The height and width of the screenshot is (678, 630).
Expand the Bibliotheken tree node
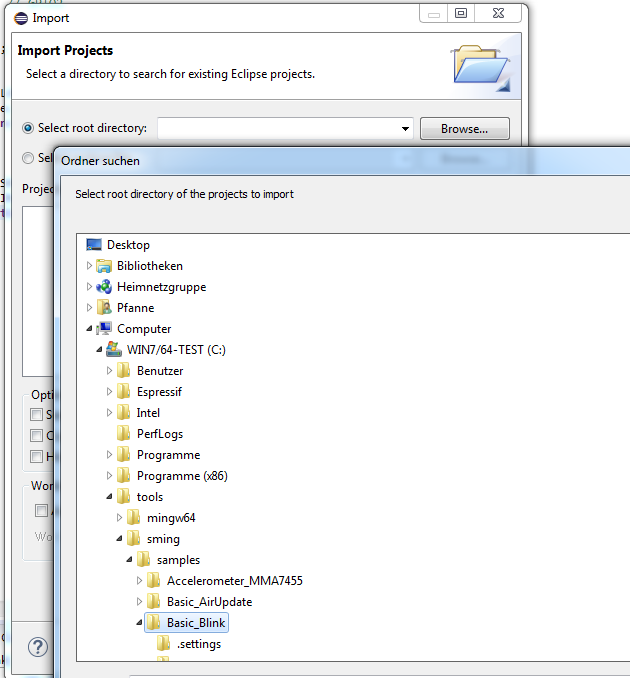coord(89,265)
